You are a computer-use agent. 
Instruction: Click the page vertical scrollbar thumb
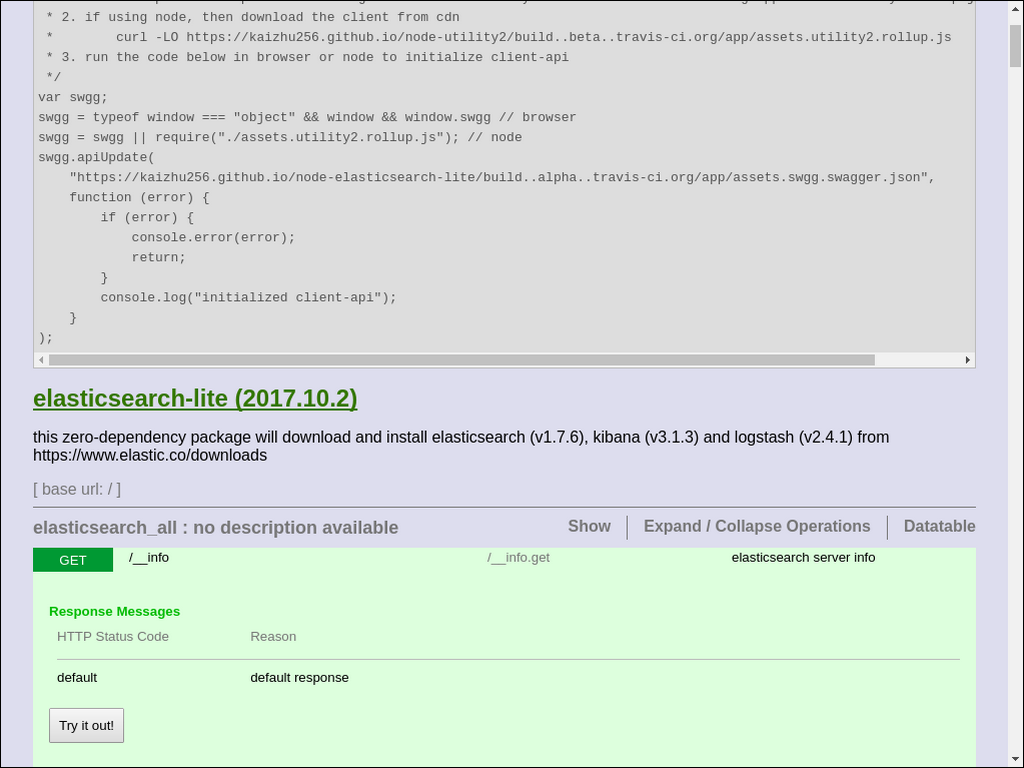[1016, 46]
